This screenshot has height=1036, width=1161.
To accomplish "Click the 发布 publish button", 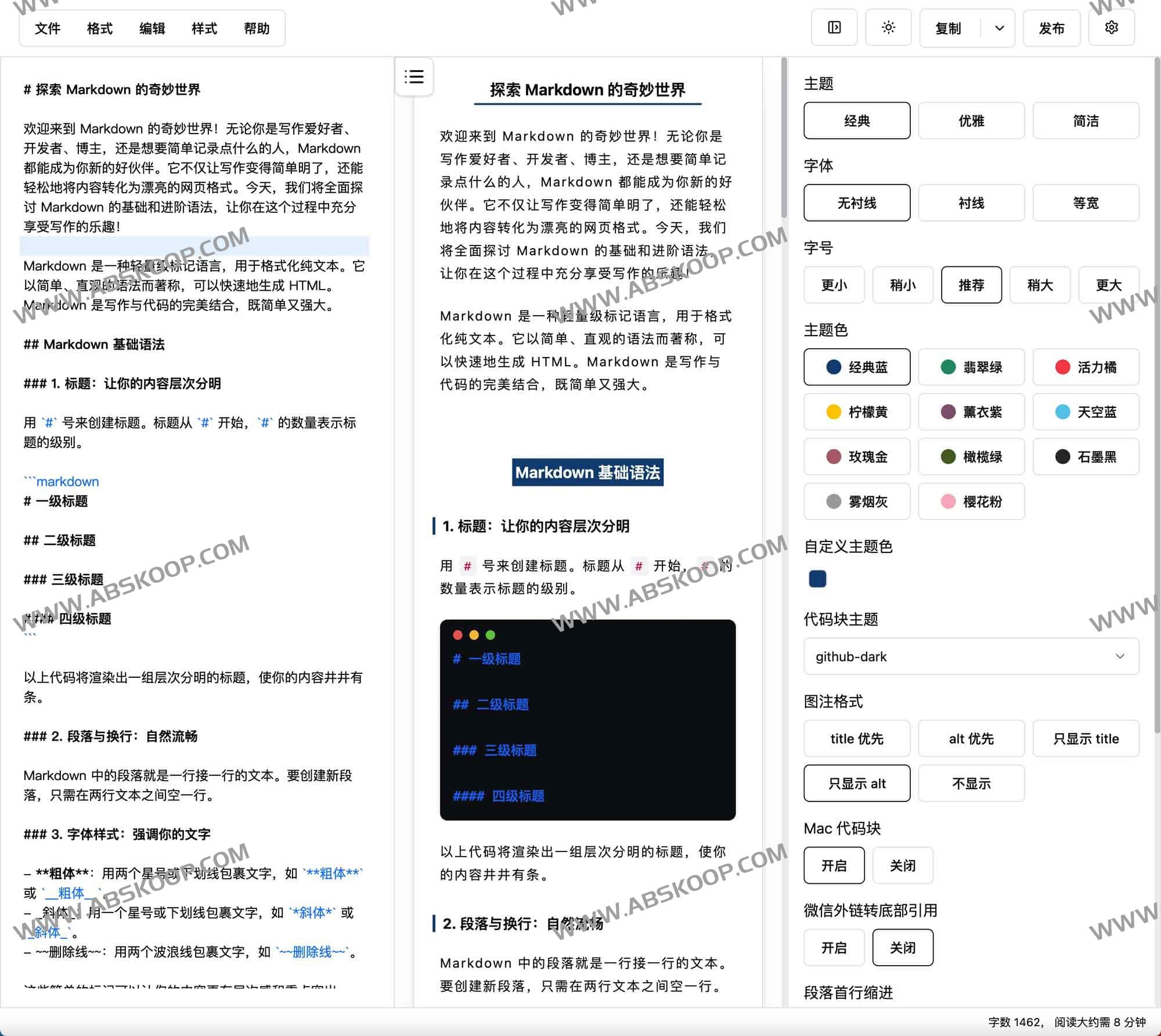I will click(x=1052, y=27).
